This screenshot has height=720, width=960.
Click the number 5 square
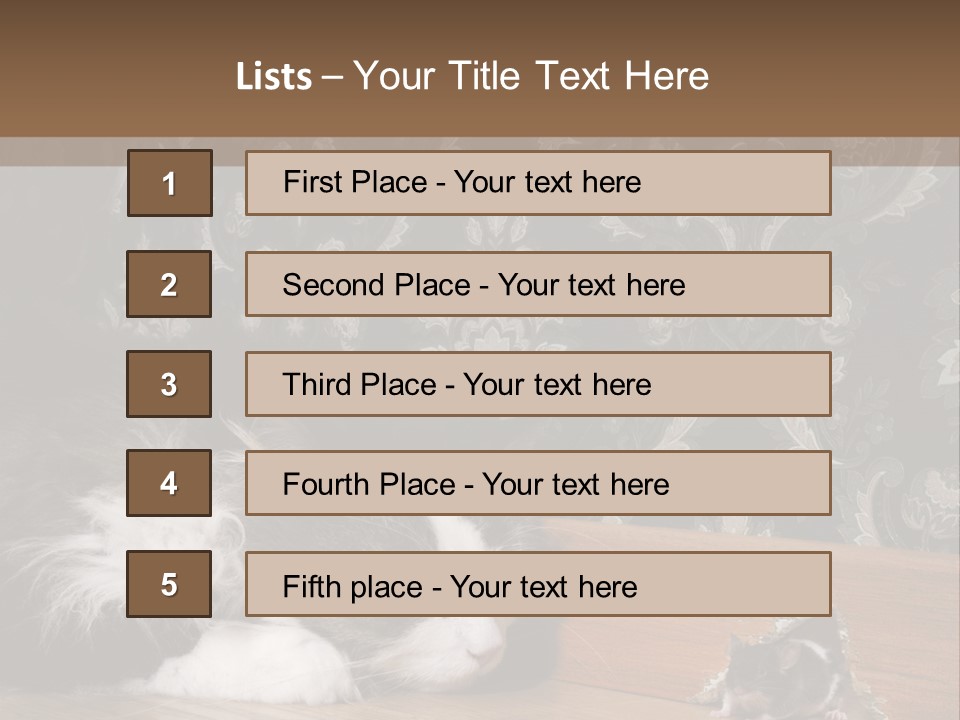pos(169,584)
